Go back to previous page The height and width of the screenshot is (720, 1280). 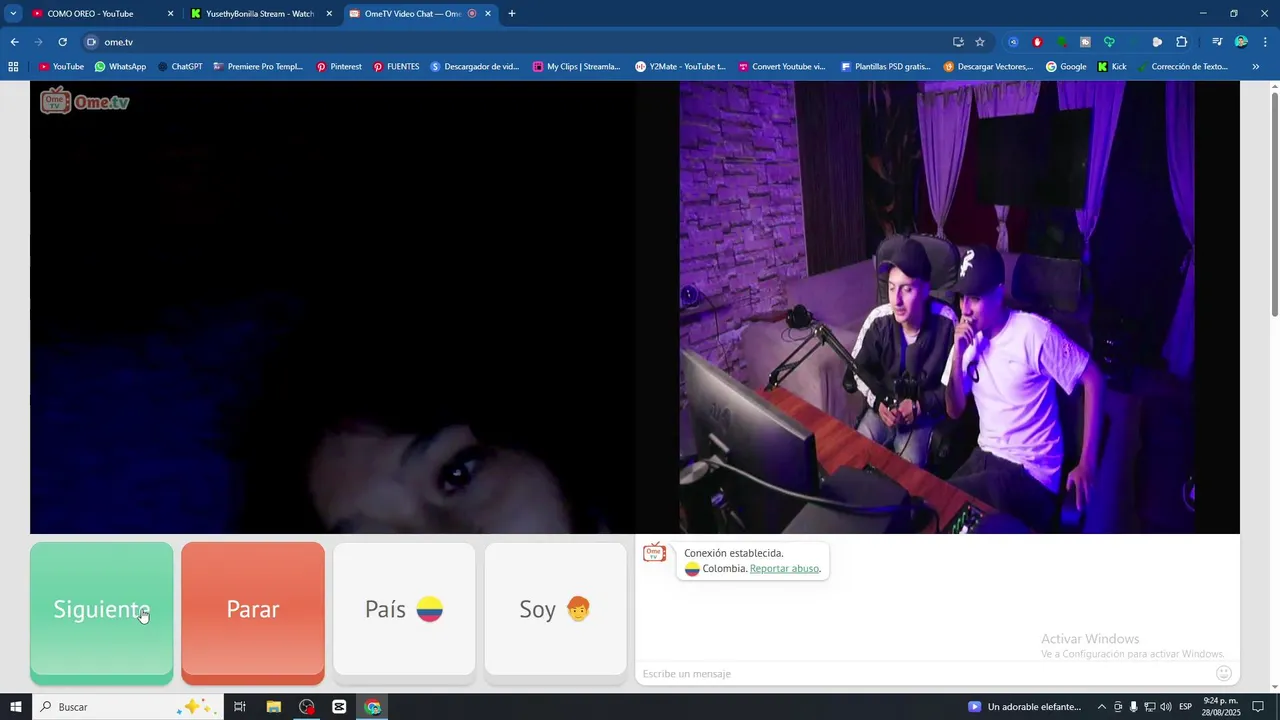(x=14, y=42)
